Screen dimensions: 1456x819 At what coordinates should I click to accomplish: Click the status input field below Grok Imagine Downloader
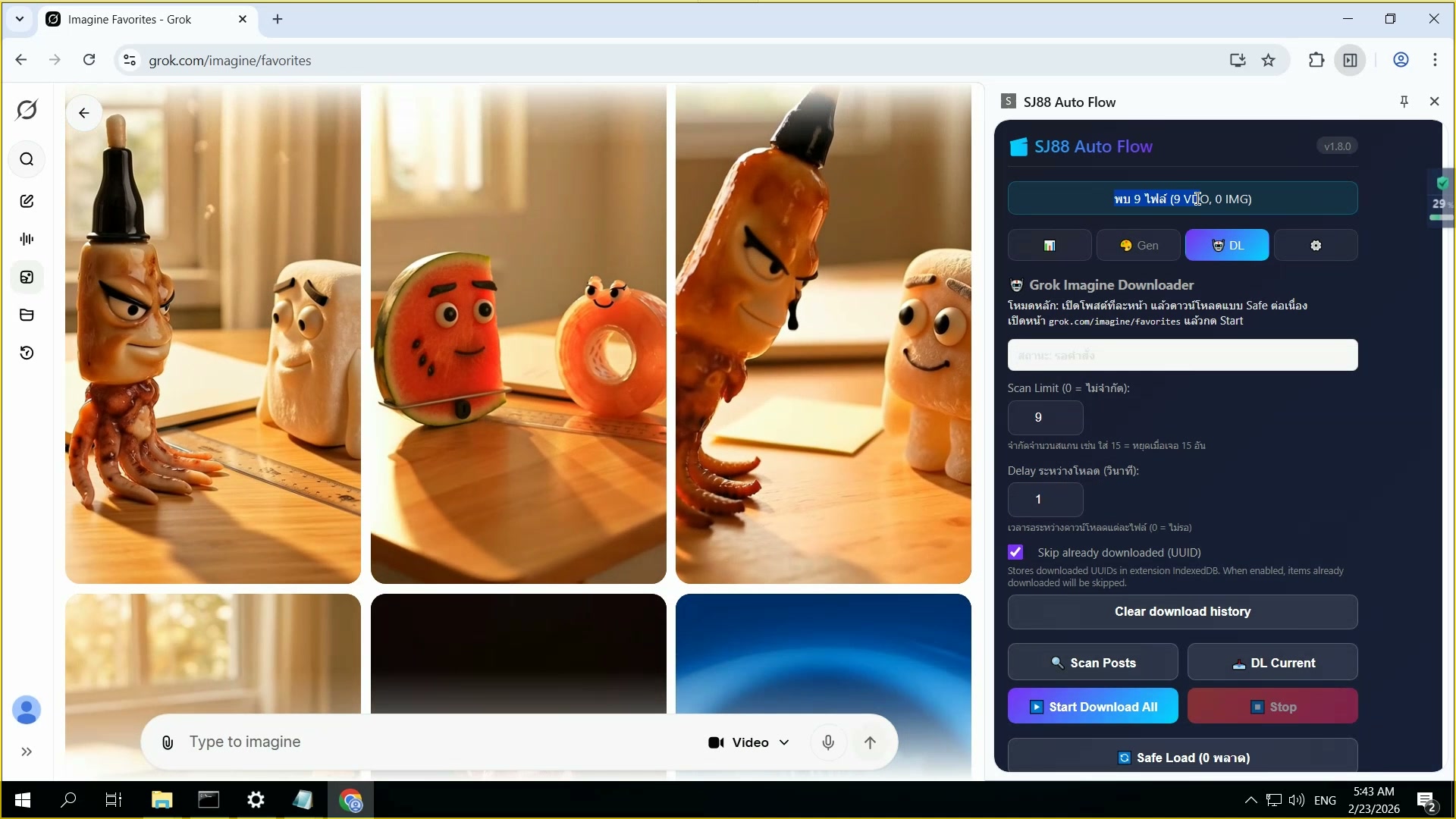1182,355
